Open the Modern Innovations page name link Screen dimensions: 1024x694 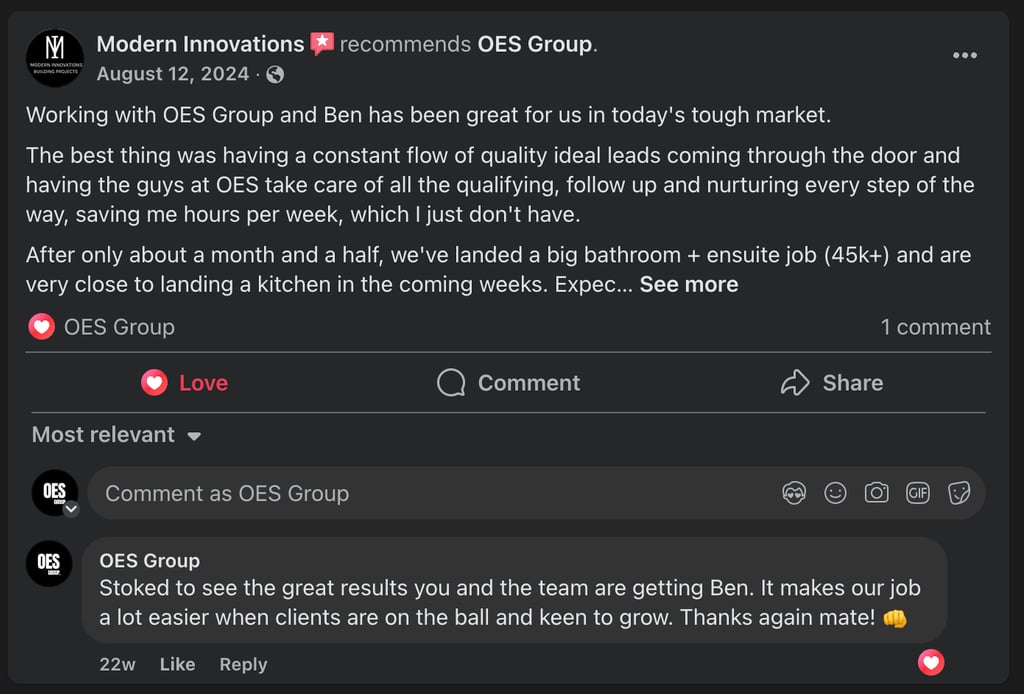click(x=200, y=44)
